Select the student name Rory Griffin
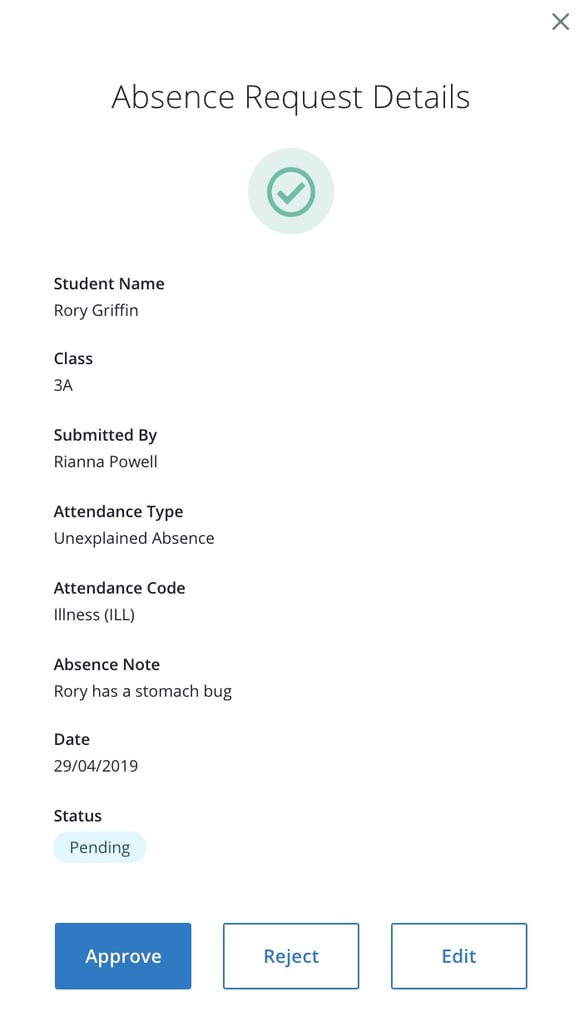This screenshot has height=1021, width=584. pyautogui.click(x=96, y=310)
